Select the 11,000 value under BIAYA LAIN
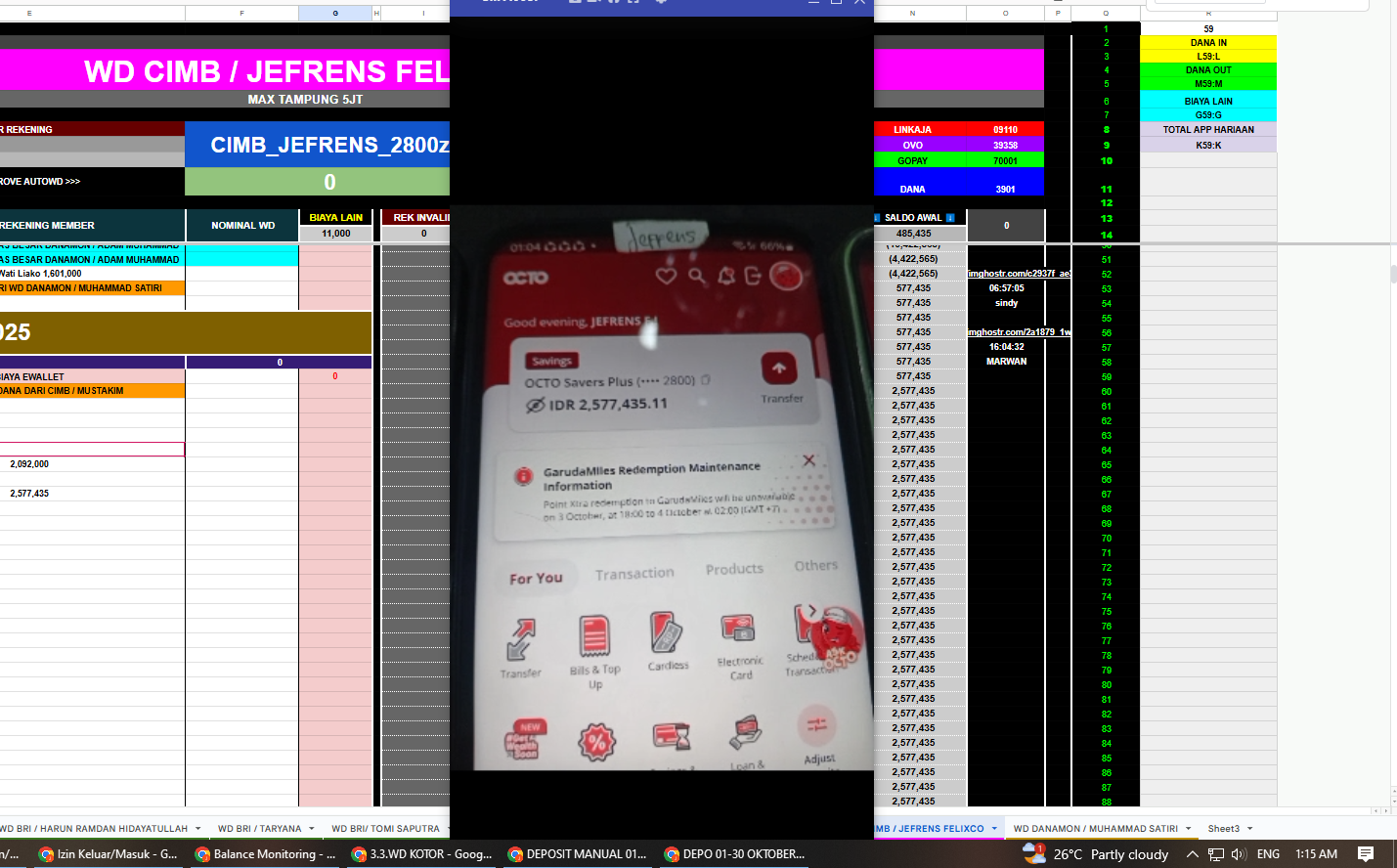 click(335, 234)
